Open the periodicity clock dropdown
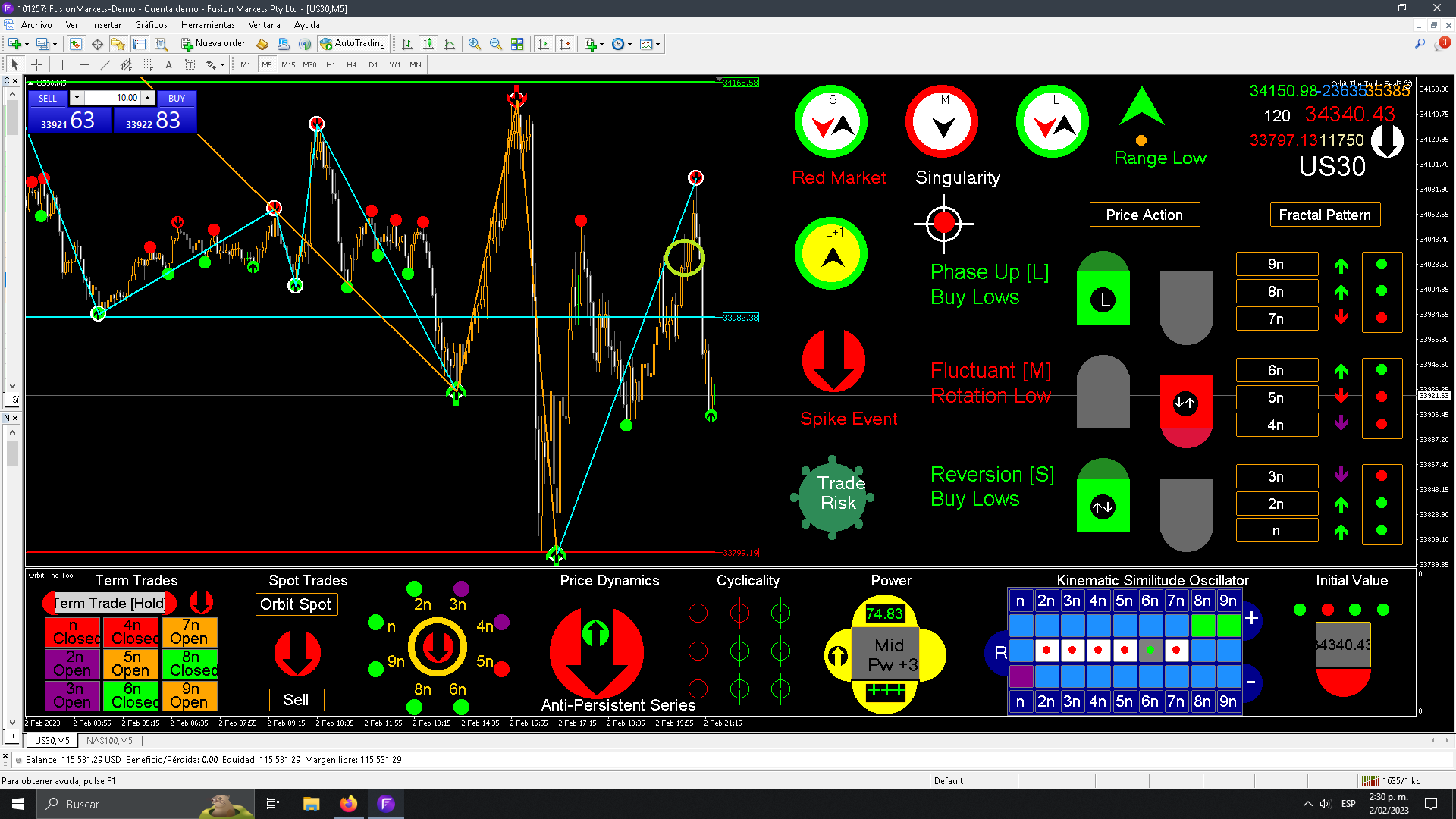 pyautogui.click(x=629, y=44)
